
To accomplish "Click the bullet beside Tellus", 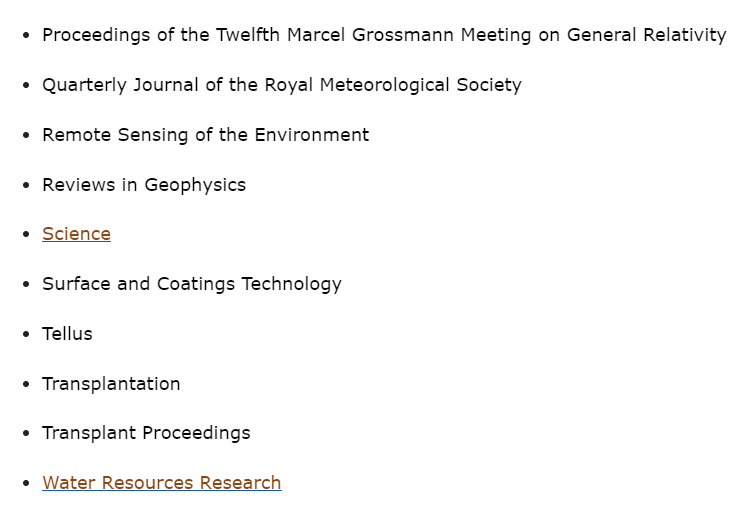I will point(26,335).
